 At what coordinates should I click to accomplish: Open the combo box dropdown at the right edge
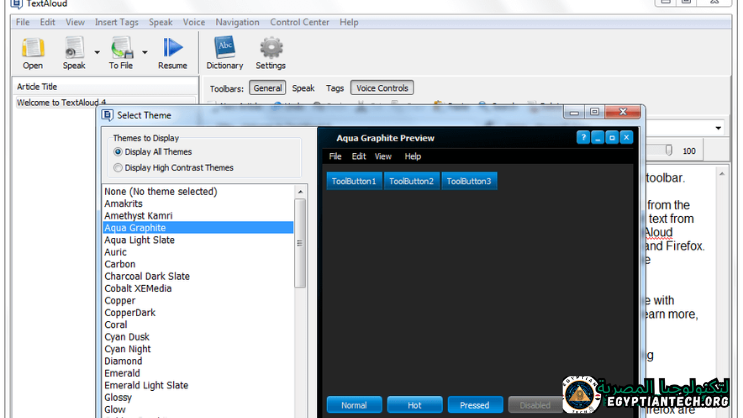tap(720, 128)
